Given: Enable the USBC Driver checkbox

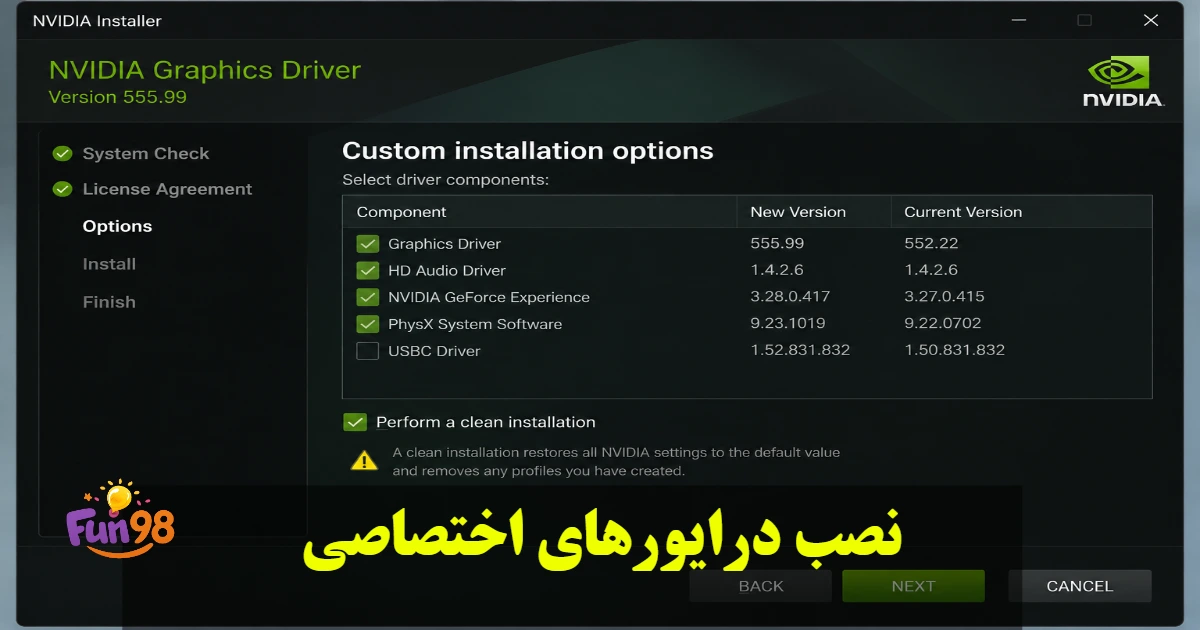Looking at the screenshot, I should point(368,352).
